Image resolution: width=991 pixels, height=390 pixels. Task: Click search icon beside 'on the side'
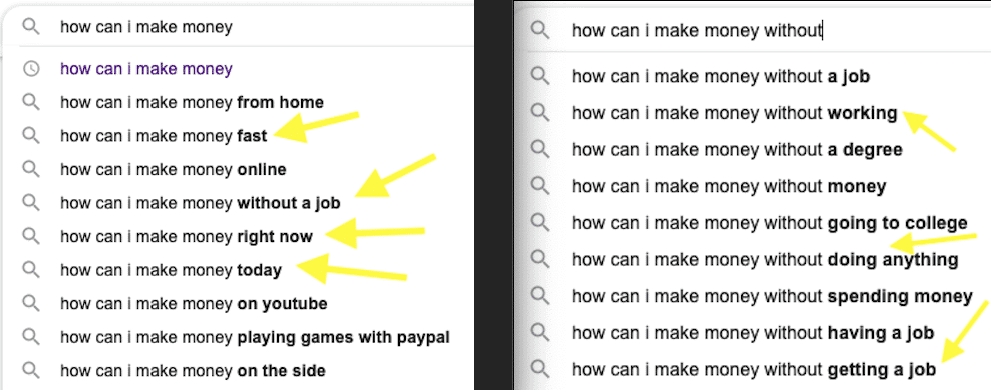(x=31, y=370)
